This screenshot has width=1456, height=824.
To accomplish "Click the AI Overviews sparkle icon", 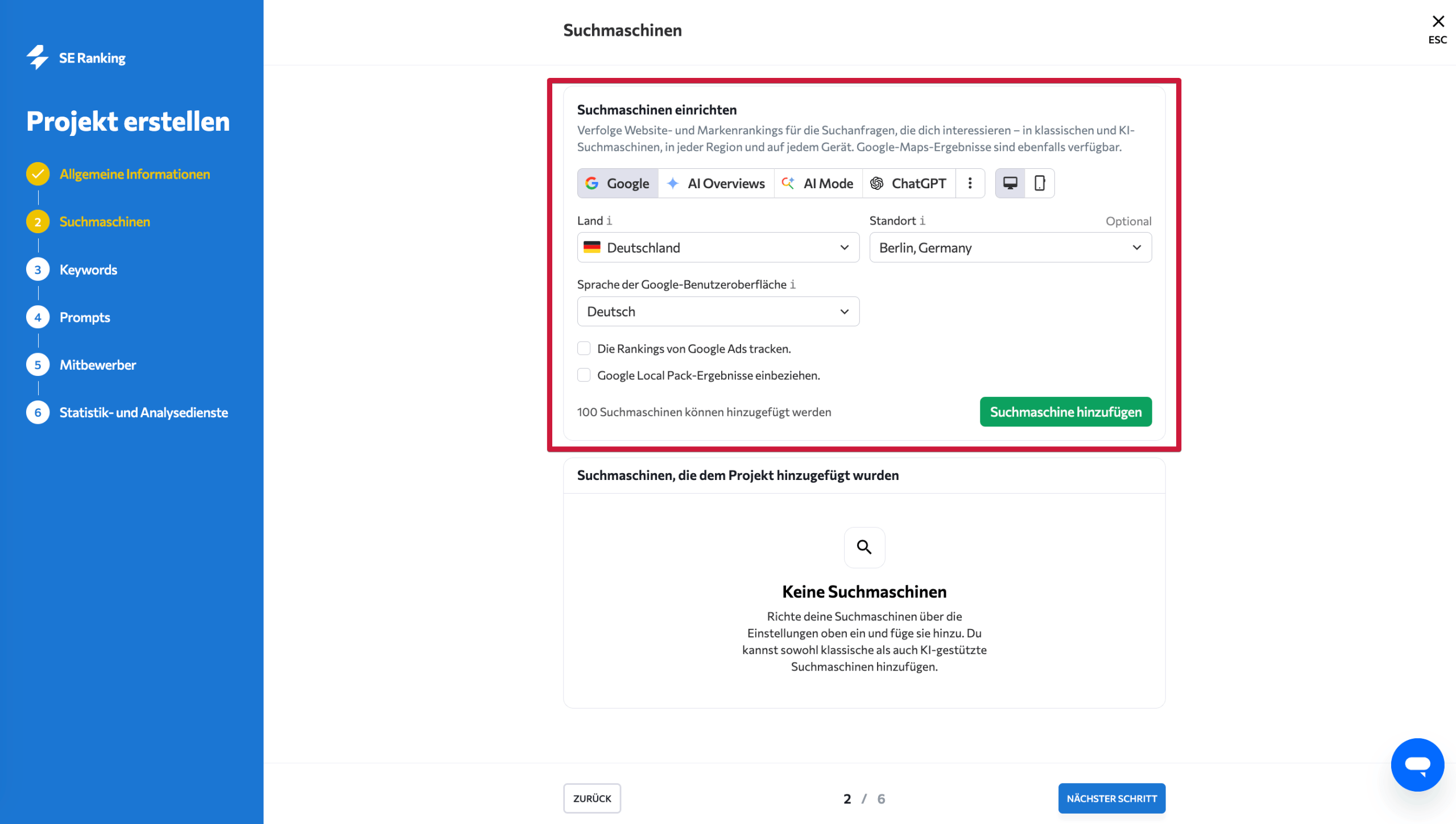I will [673, 183].
